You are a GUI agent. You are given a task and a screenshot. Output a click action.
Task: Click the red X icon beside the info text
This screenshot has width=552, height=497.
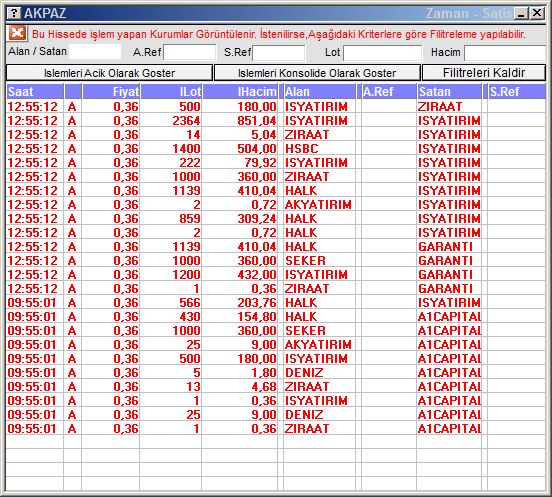[17, 34]
